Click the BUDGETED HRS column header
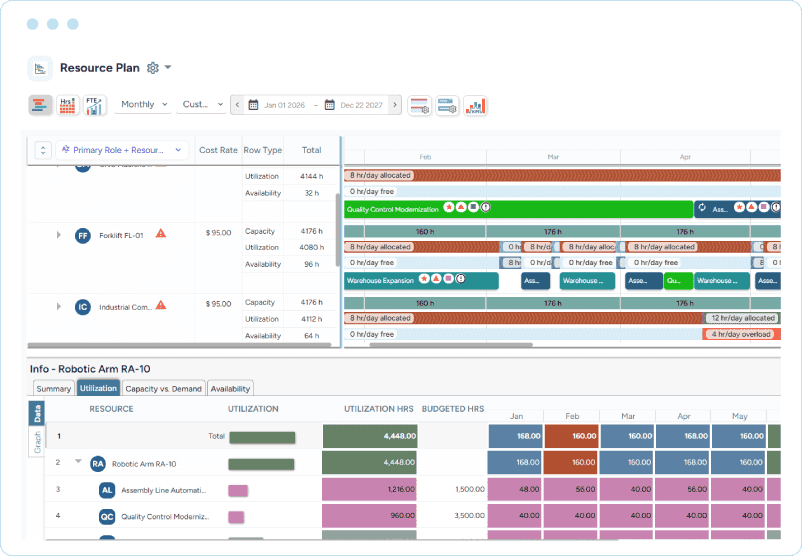Screen dimensions: 802x556 coord(453,409)
